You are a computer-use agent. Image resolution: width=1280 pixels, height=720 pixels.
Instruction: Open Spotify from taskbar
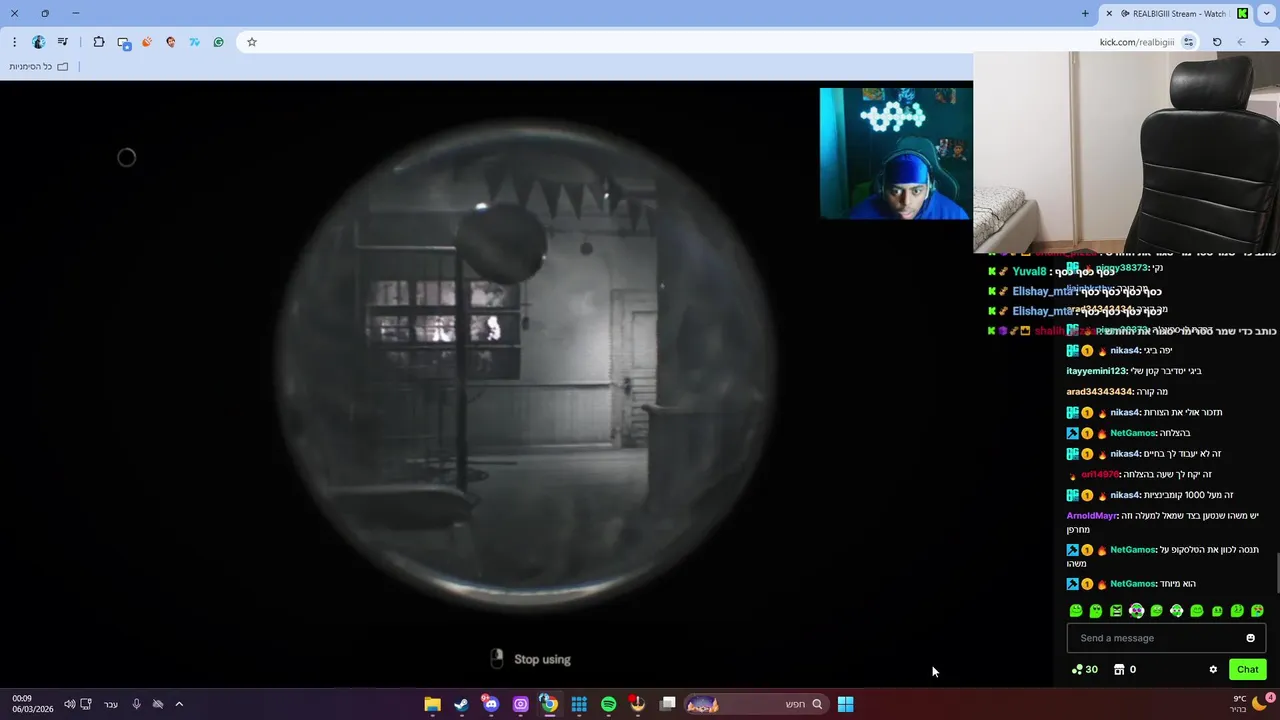(608, 704)
